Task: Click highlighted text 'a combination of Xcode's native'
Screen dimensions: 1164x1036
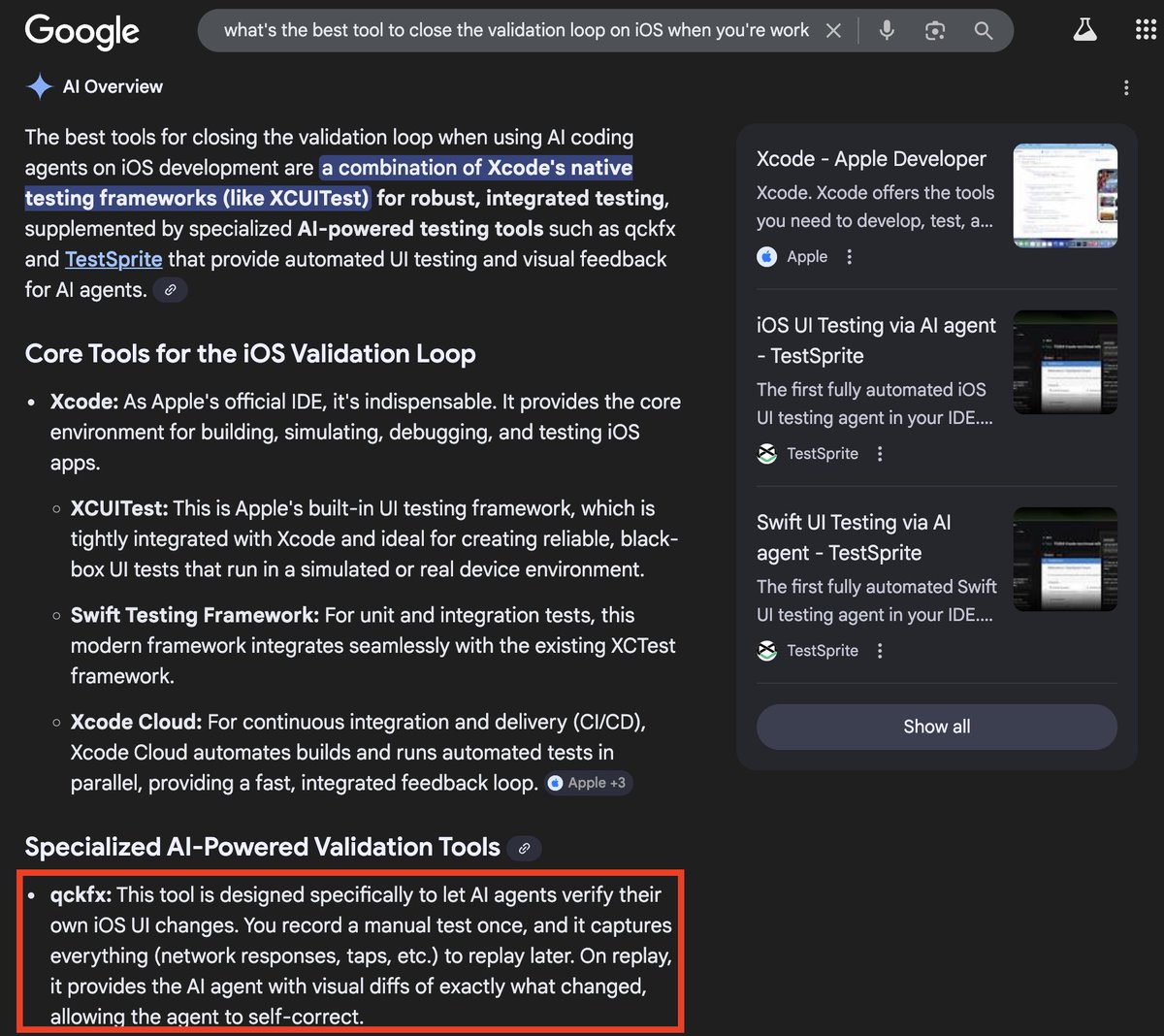Action: [477, 168]
